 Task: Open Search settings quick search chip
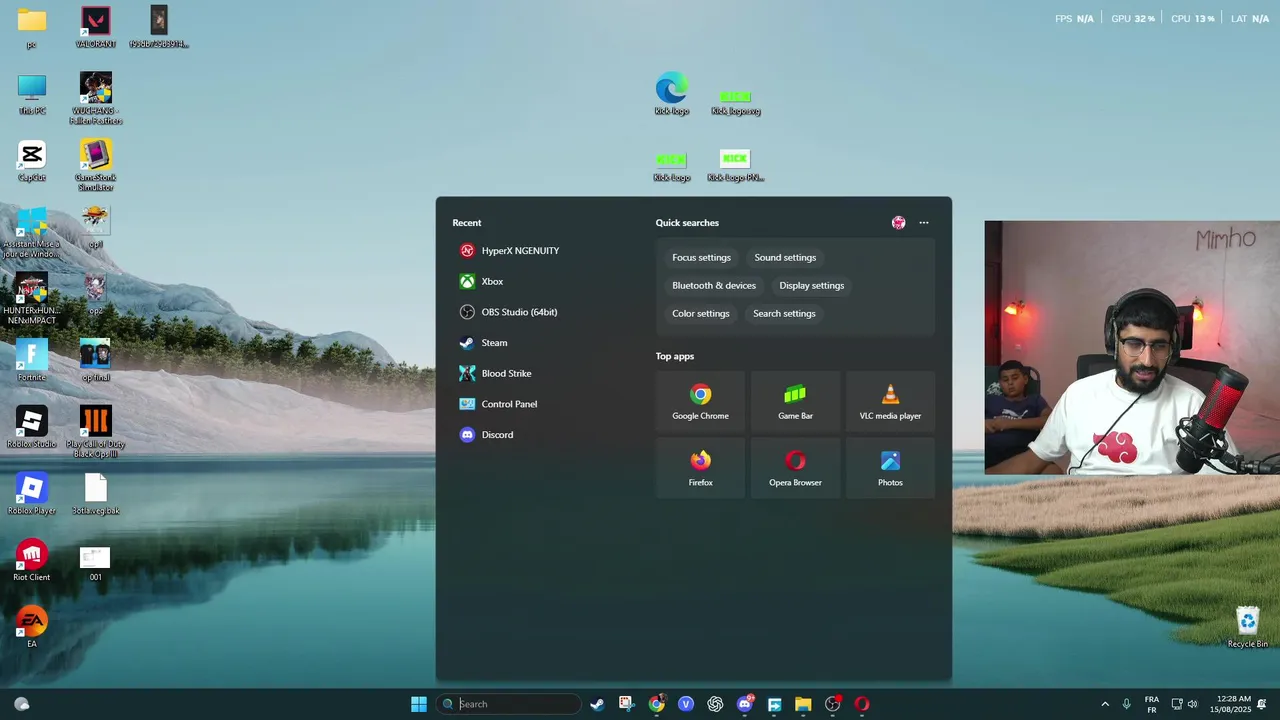click(x=784, y=314)
